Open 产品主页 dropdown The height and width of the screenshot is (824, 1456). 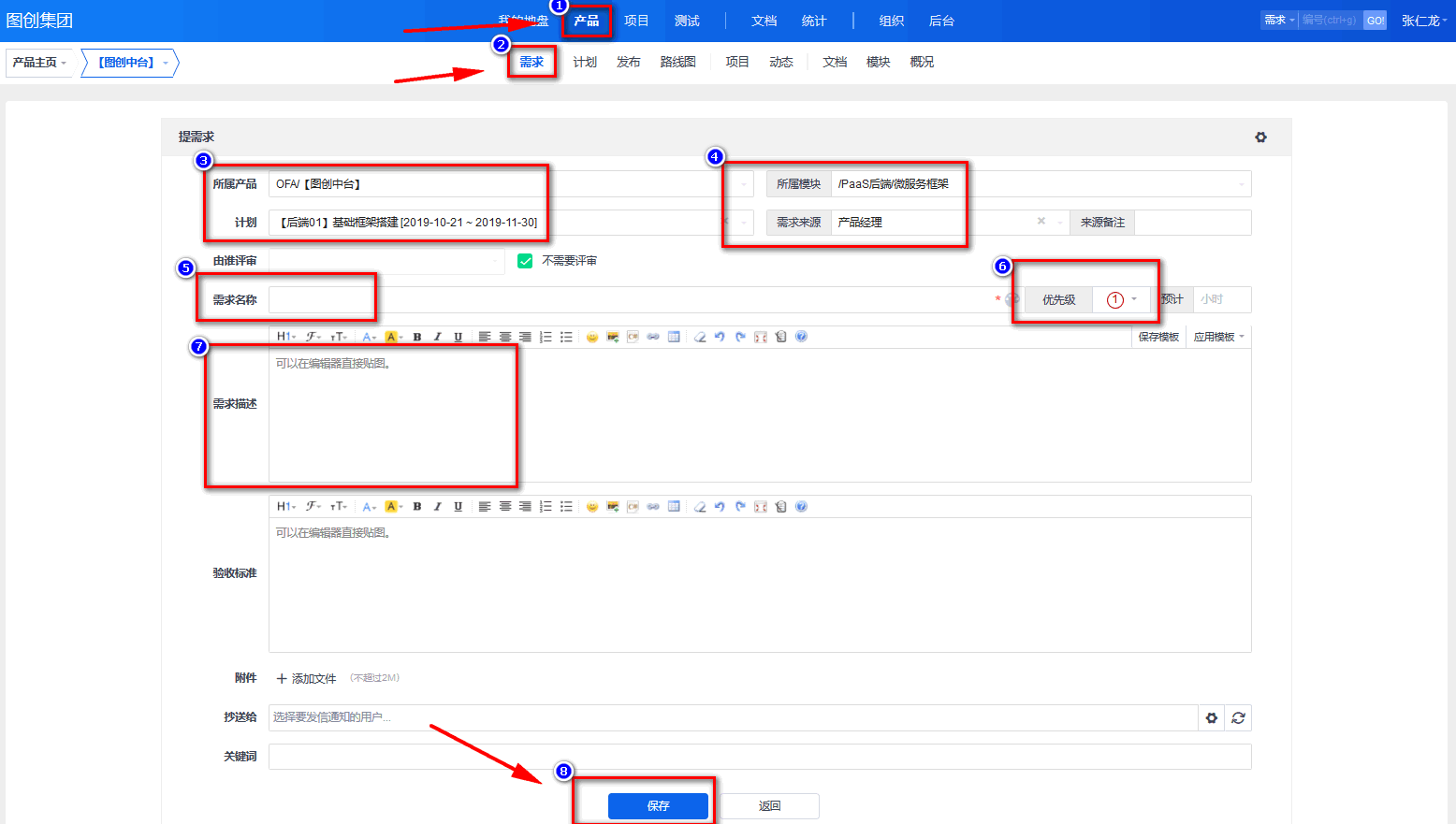[39, 63]
